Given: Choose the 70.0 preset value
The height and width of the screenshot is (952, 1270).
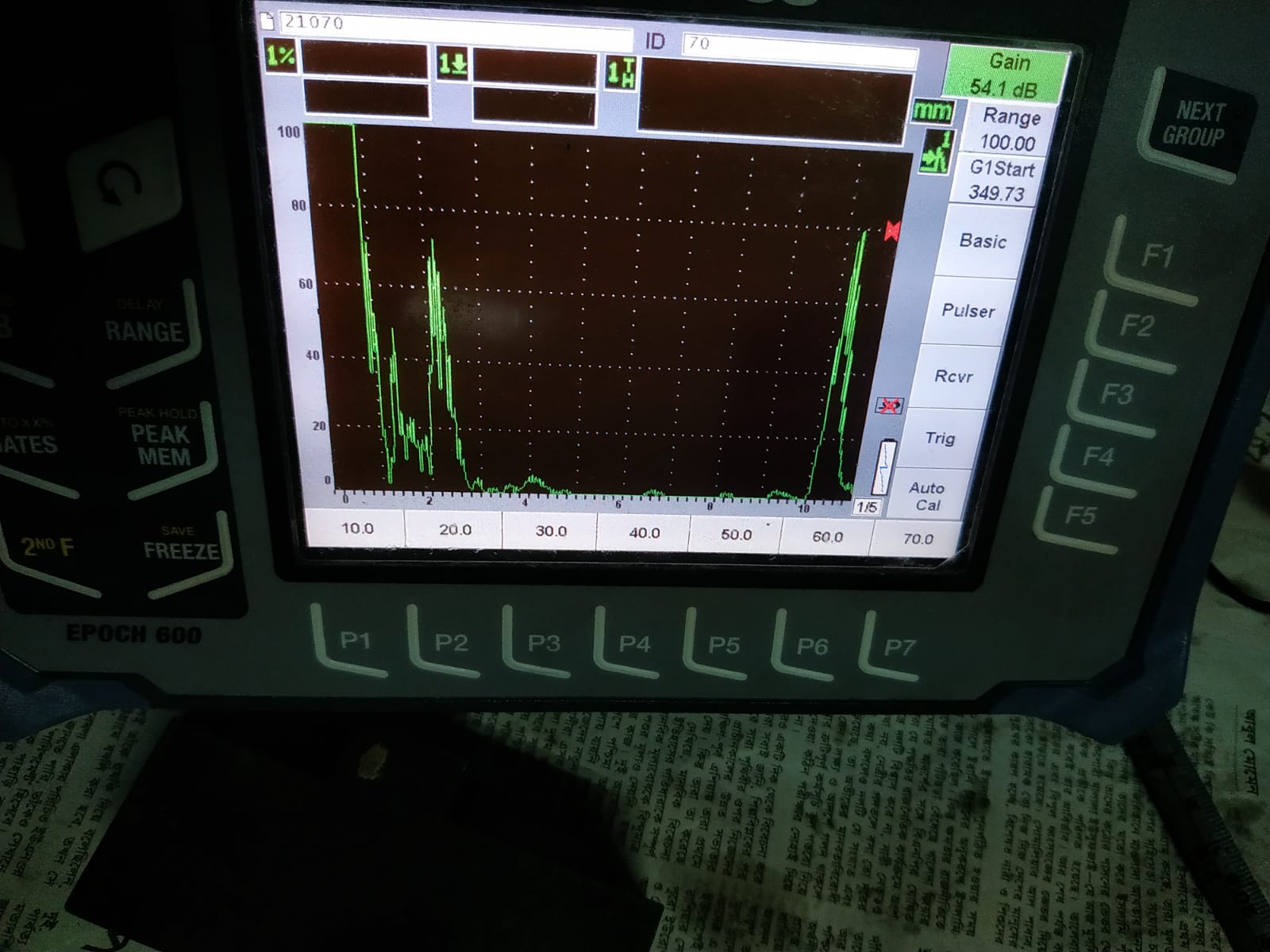Looking at the screenshot, I should coord(917,539).
